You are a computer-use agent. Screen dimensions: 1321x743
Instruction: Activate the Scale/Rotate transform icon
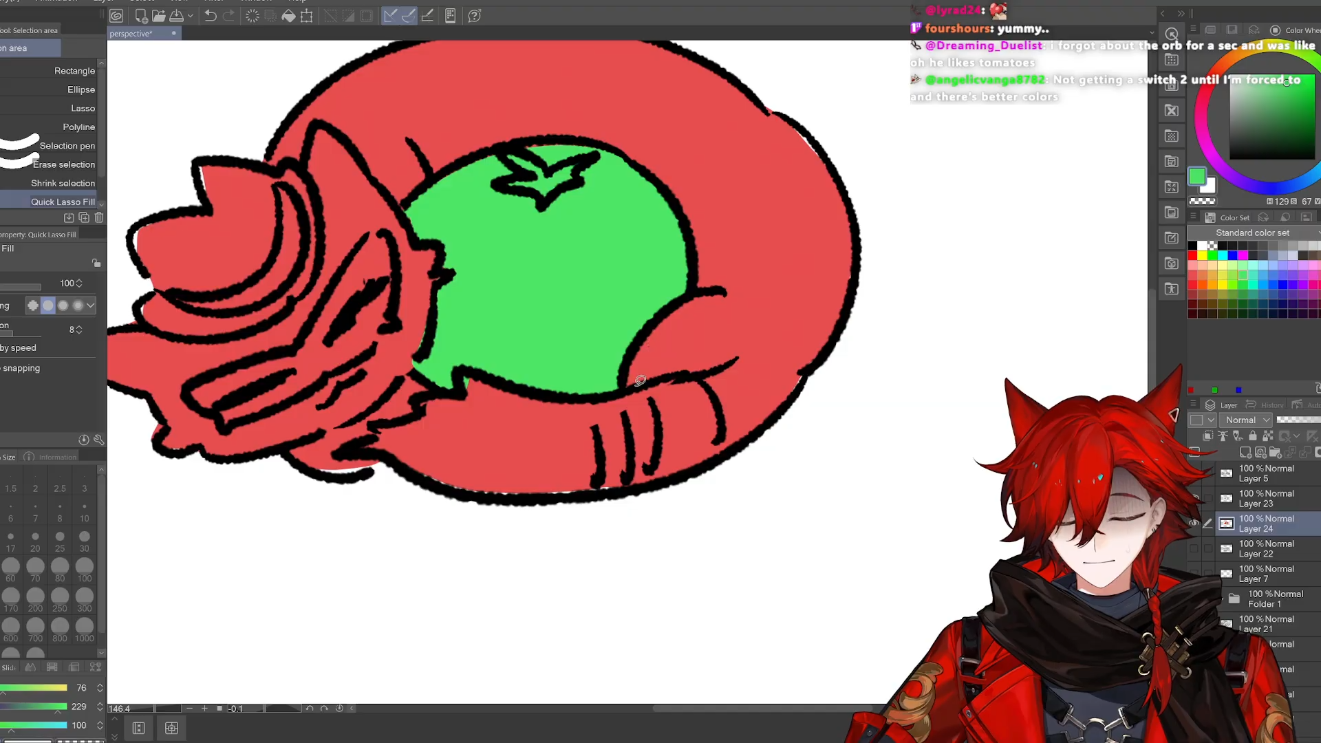point(307,16)
